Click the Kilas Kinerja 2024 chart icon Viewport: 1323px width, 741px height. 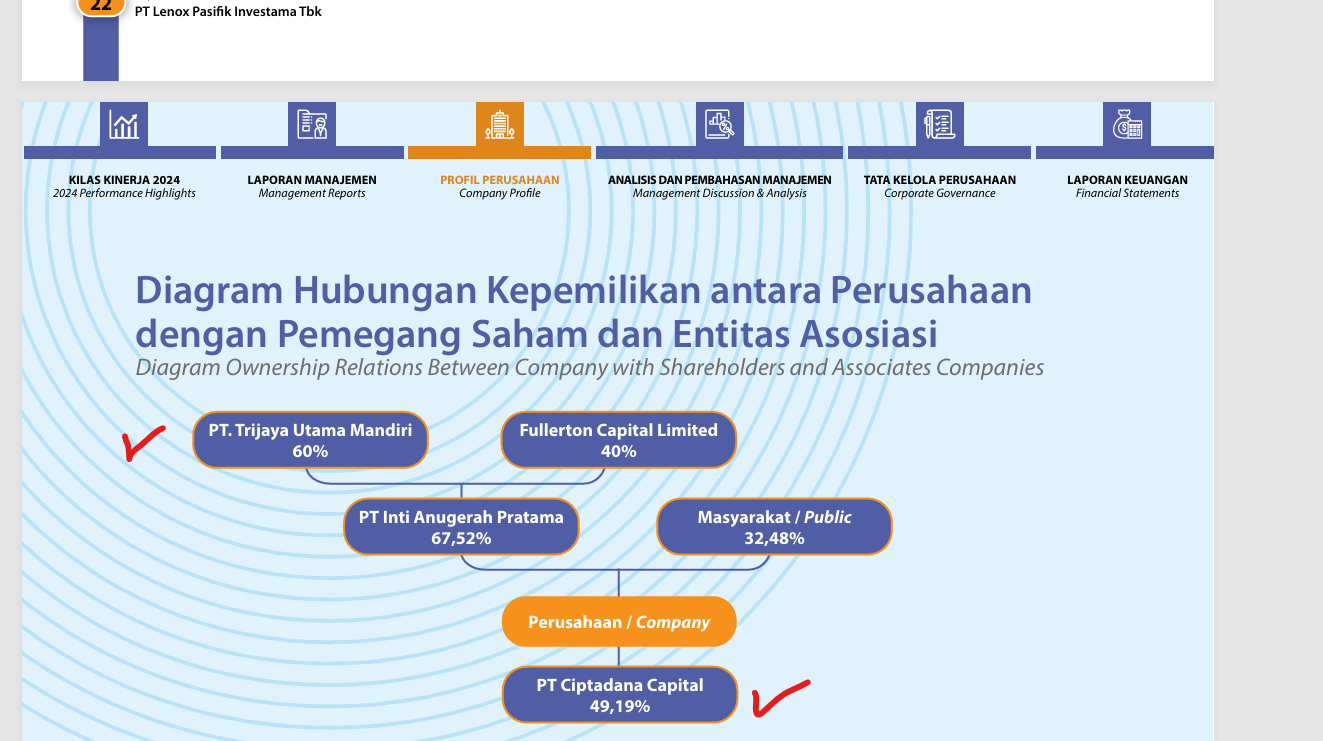(124, 125)
